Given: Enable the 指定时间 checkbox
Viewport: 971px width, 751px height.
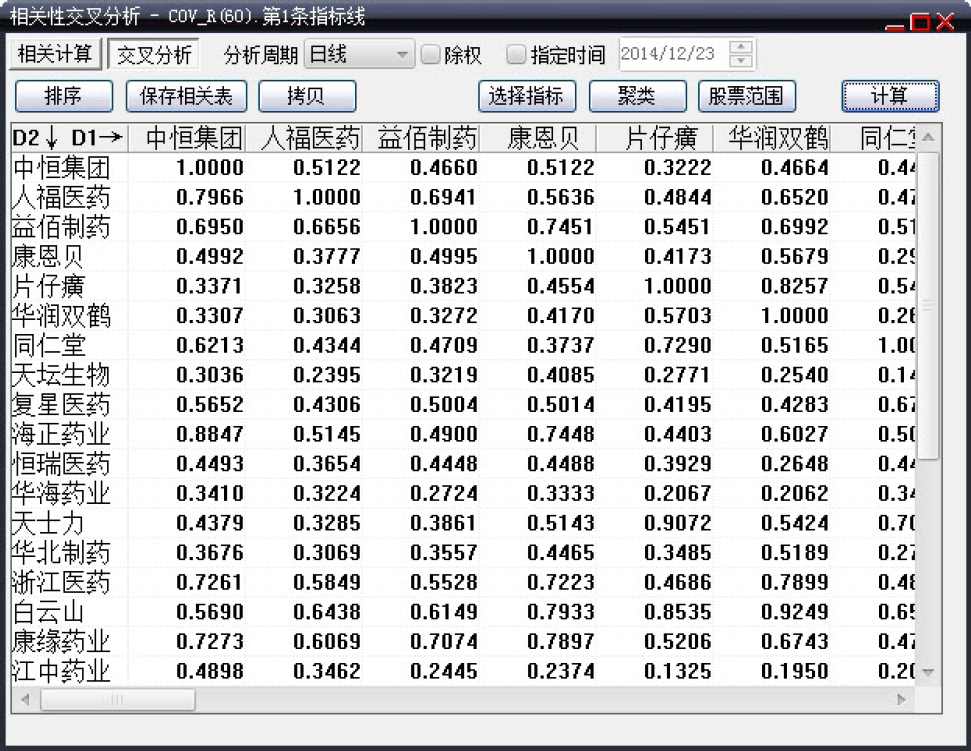Looking at the screenshot, I should pyautogui.click(x=516, y=54).
